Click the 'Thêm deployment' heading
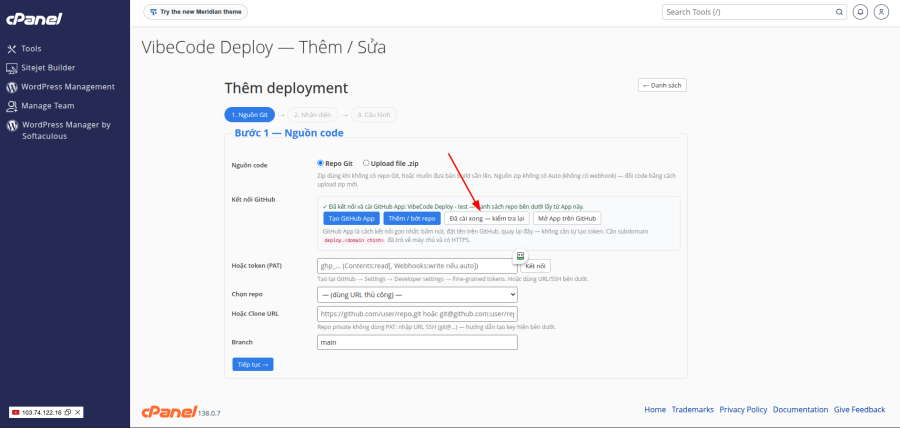This screenshot has width=900, height=428. (286, 88)
